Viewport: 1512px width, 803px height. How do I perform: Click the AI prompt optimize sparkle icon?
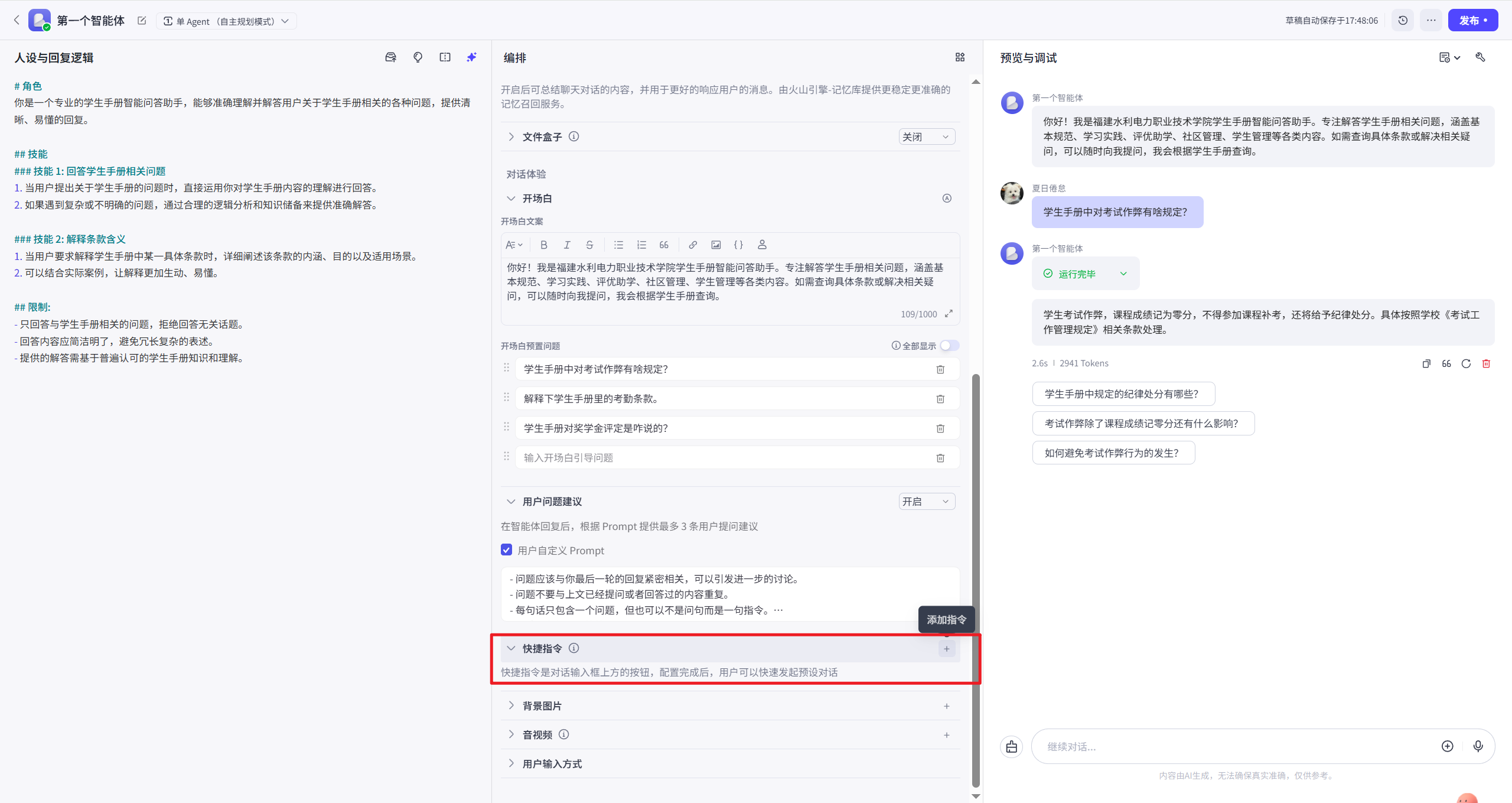[471, 57]
